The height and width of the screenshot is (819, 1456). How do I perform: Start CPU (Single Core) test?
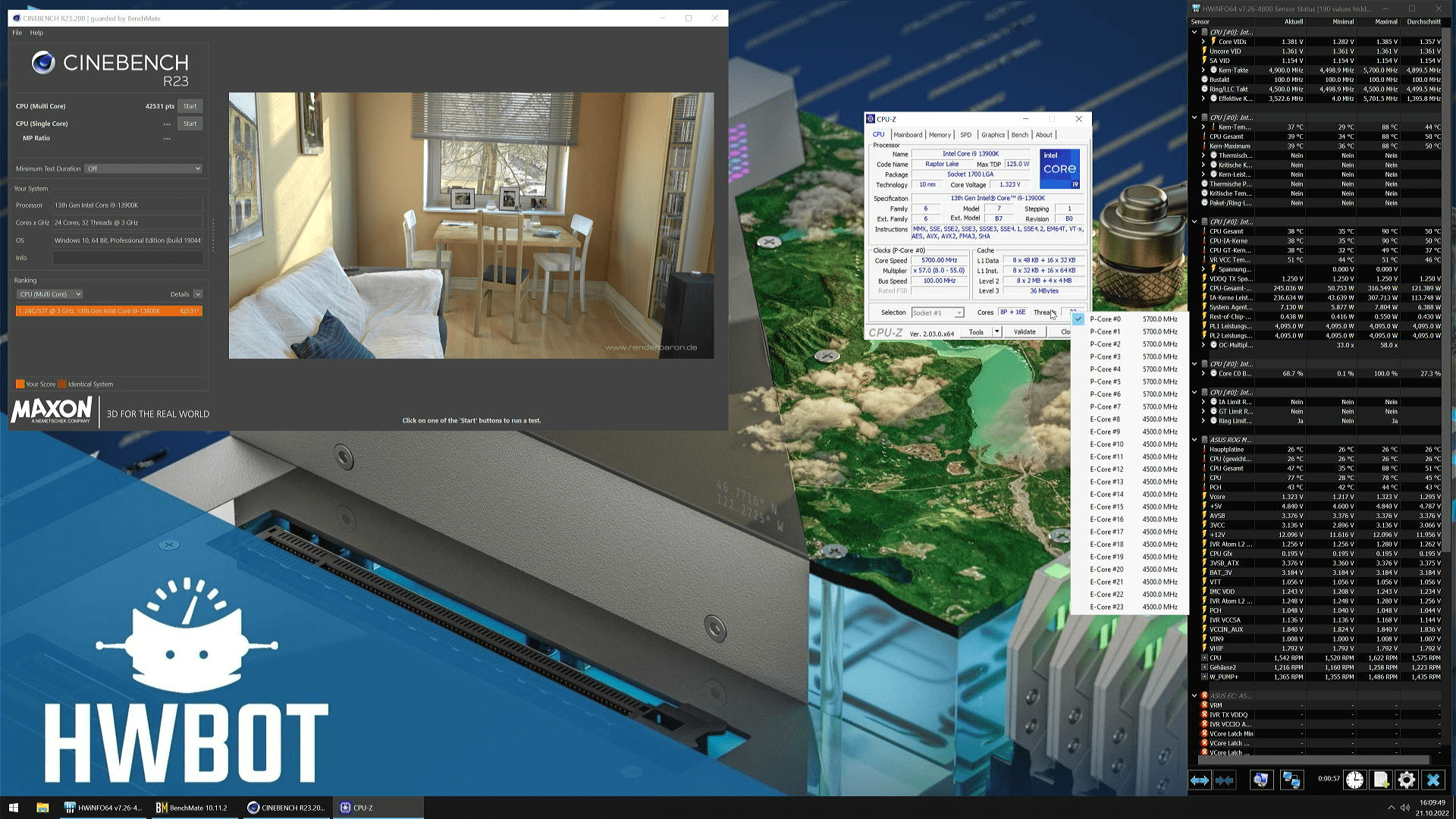190,124
